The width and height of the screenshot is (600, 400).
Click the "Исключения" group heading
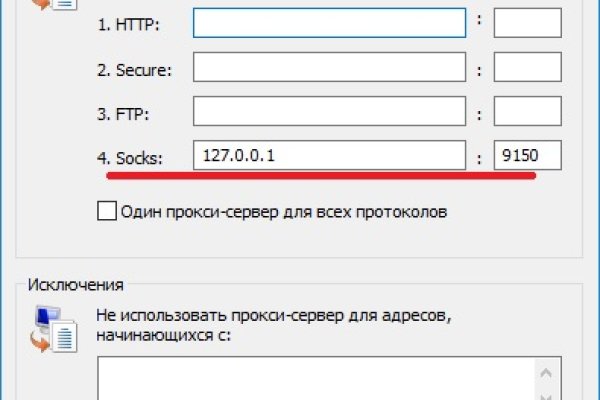(77, 285)
